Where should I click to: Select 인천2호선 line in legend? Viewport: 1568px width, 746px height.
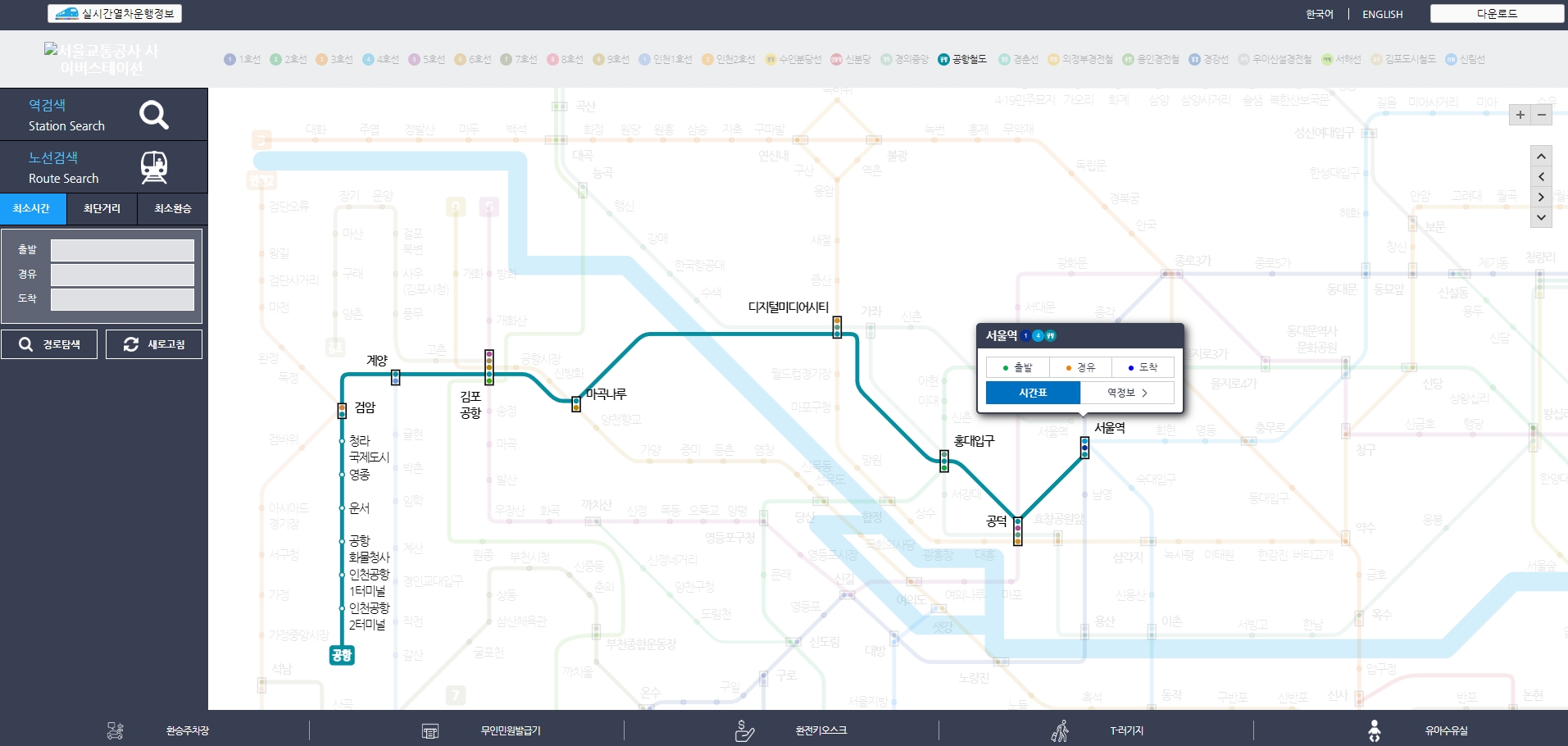729,59
